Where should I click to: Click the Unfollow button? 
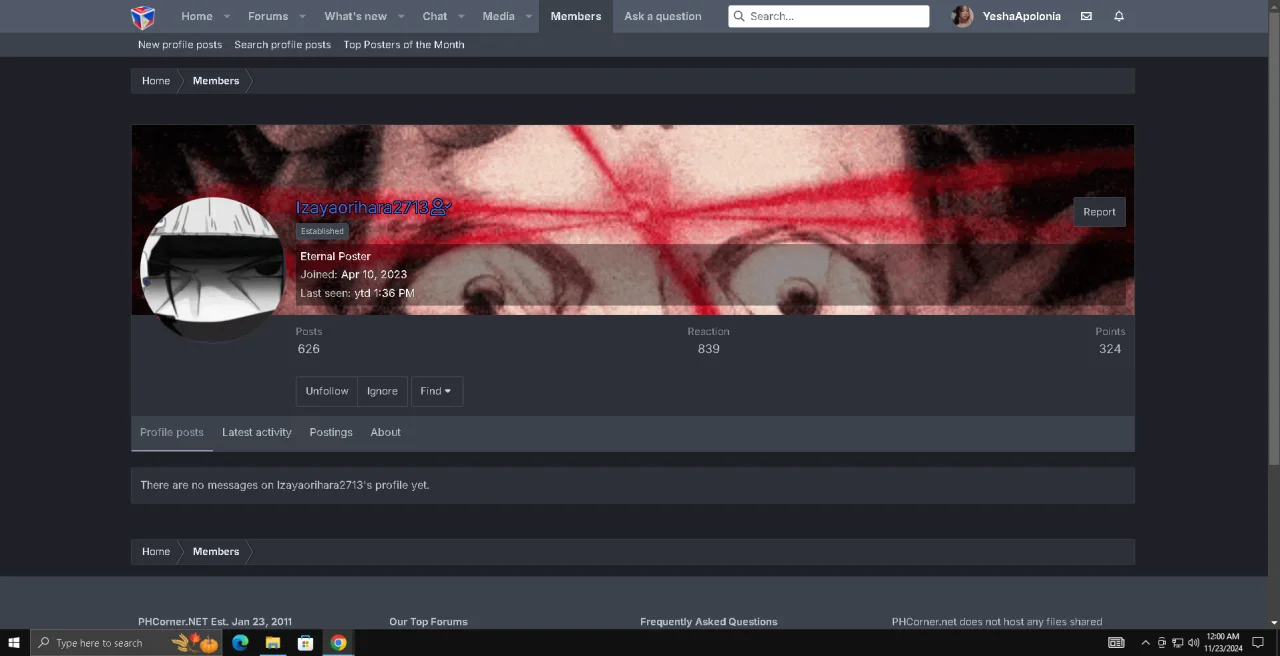point(327,391)
